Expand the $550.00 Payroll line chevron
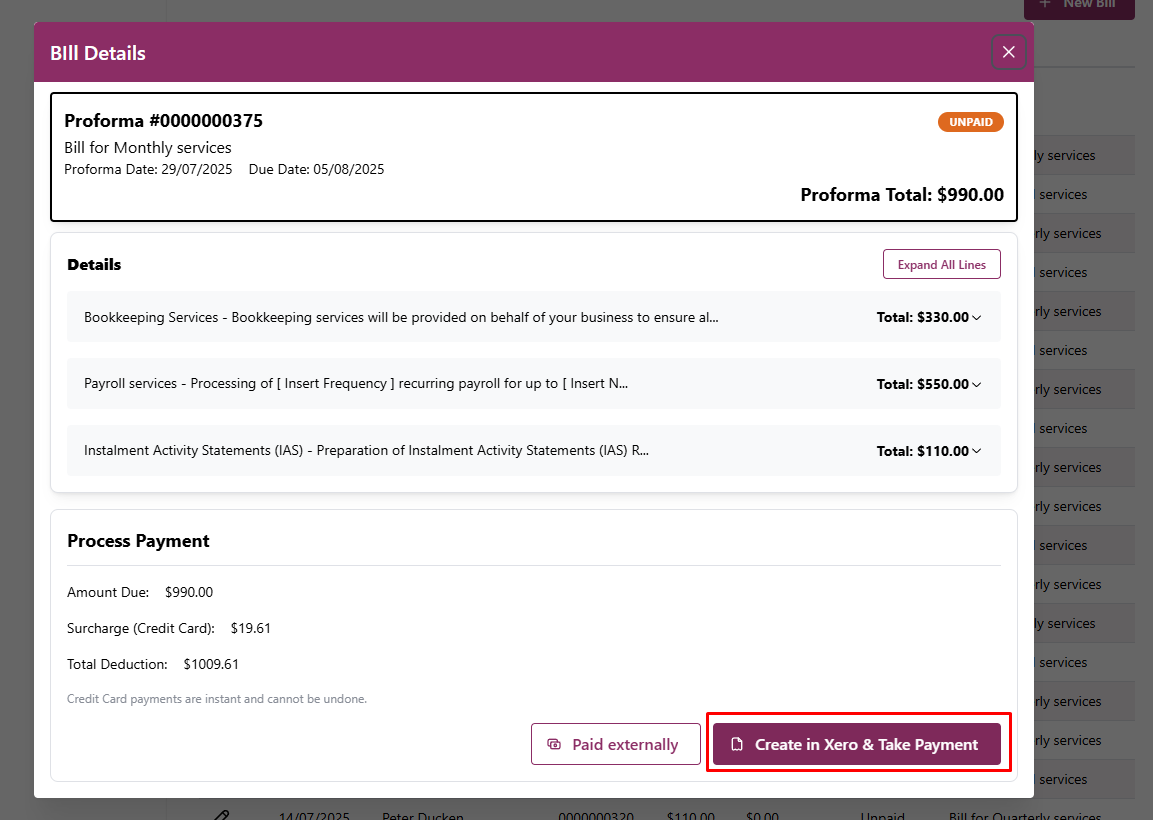Viewport: 1153px width, 820px height. pyautogui.click(x=977, y=385)
